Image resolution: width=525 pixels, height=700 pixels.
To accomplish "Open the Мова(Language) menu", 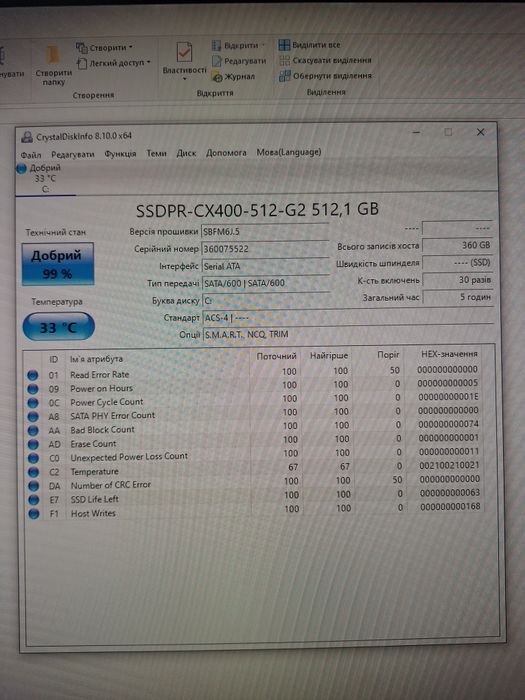I will 289,152.
